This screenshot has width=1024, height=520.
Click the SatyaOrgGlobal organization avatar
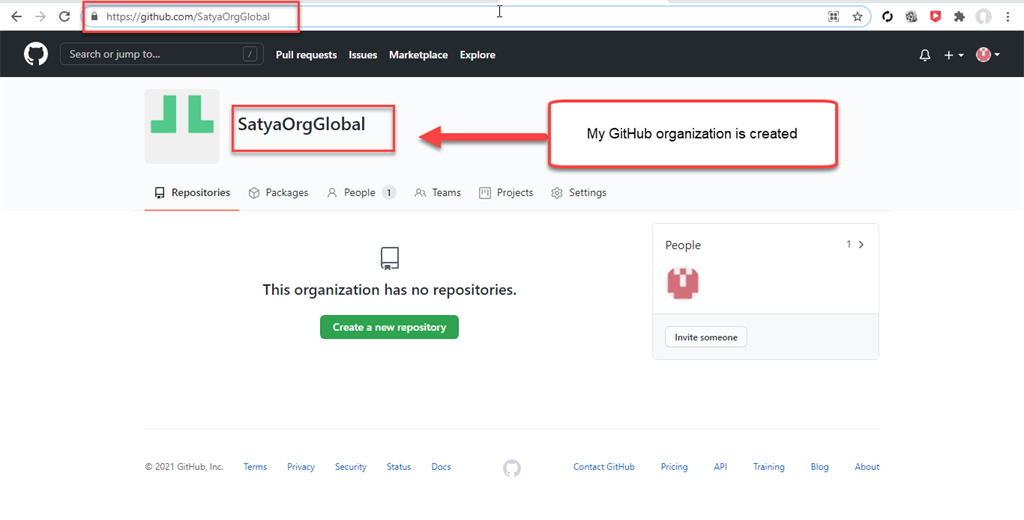tap(182, 126)
